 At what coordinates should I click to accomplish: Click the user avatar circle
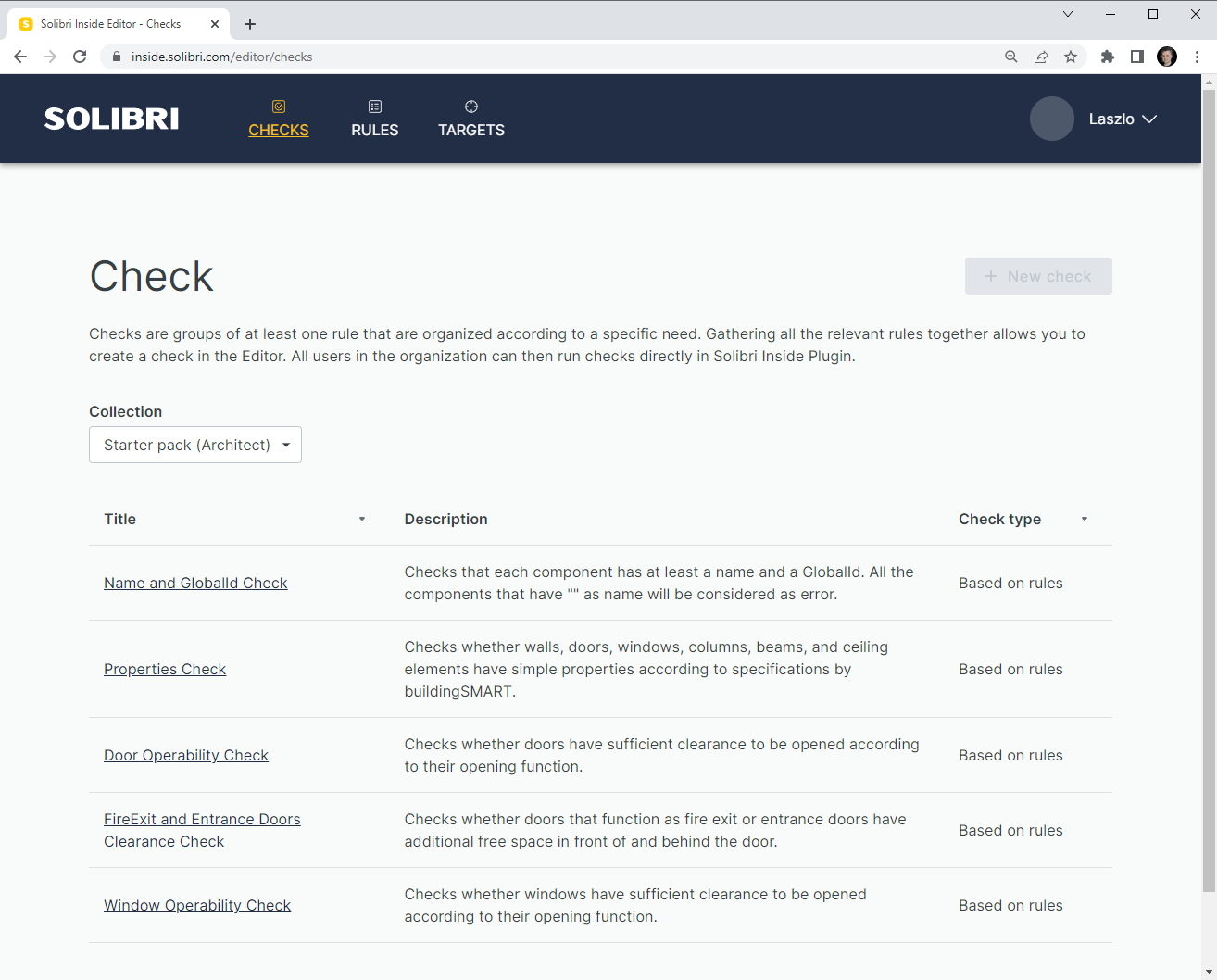coord(1052,119)
